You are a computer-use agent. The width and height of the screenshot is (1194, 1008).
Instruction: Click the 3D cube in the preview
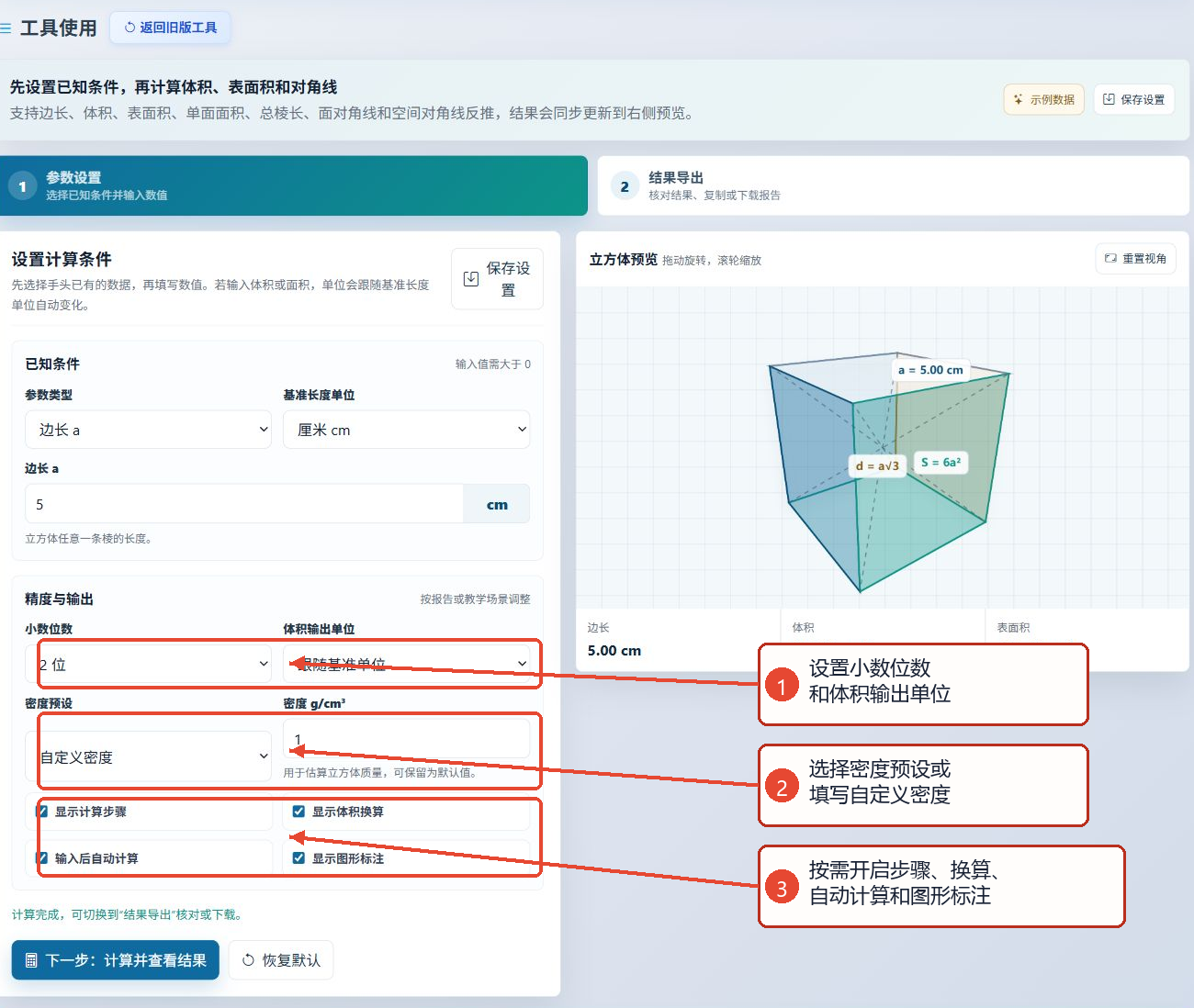tap(888, 473)
